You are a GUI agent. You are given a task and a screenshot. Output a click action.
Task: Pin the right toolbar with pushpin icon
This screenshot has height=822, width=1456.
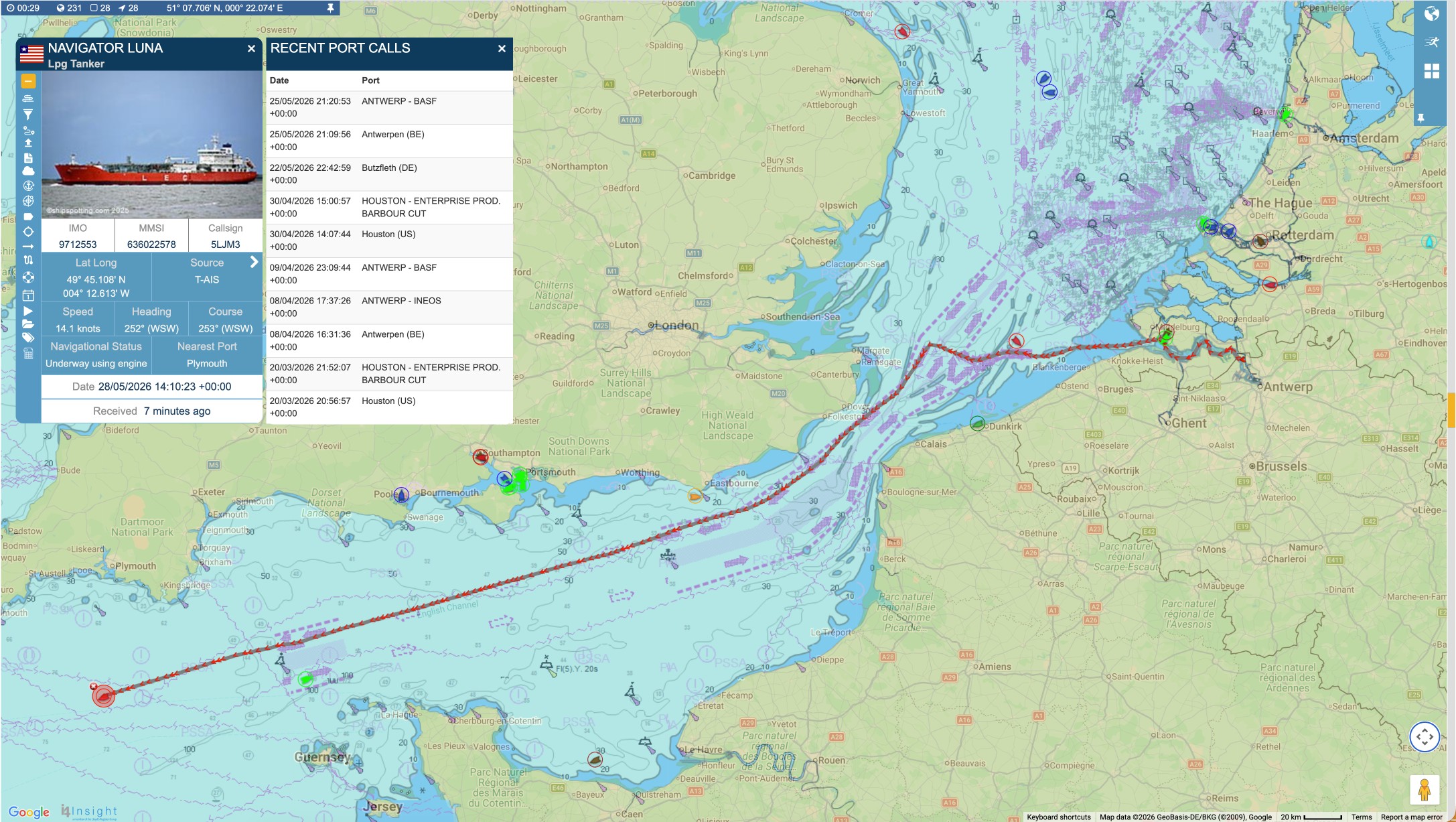pyautogui.click(x=1421, y=119)
